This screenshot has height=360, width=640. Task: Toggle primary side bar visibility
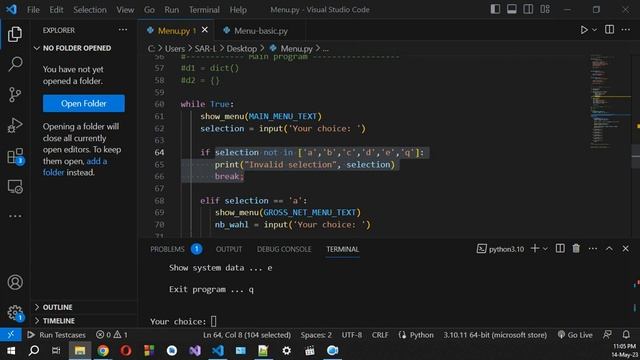coord(495,9)
